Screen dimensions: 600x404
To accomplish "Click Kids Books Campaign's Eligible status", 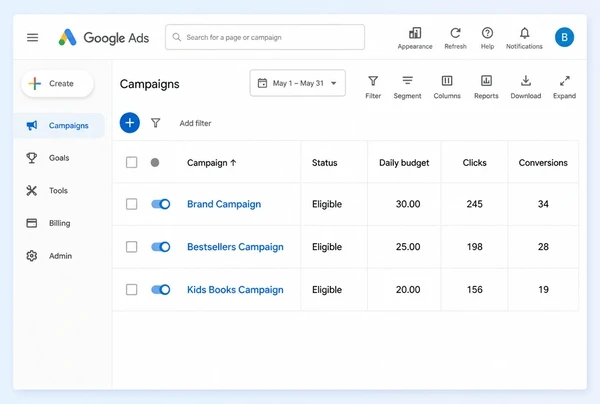I will 327,290.
